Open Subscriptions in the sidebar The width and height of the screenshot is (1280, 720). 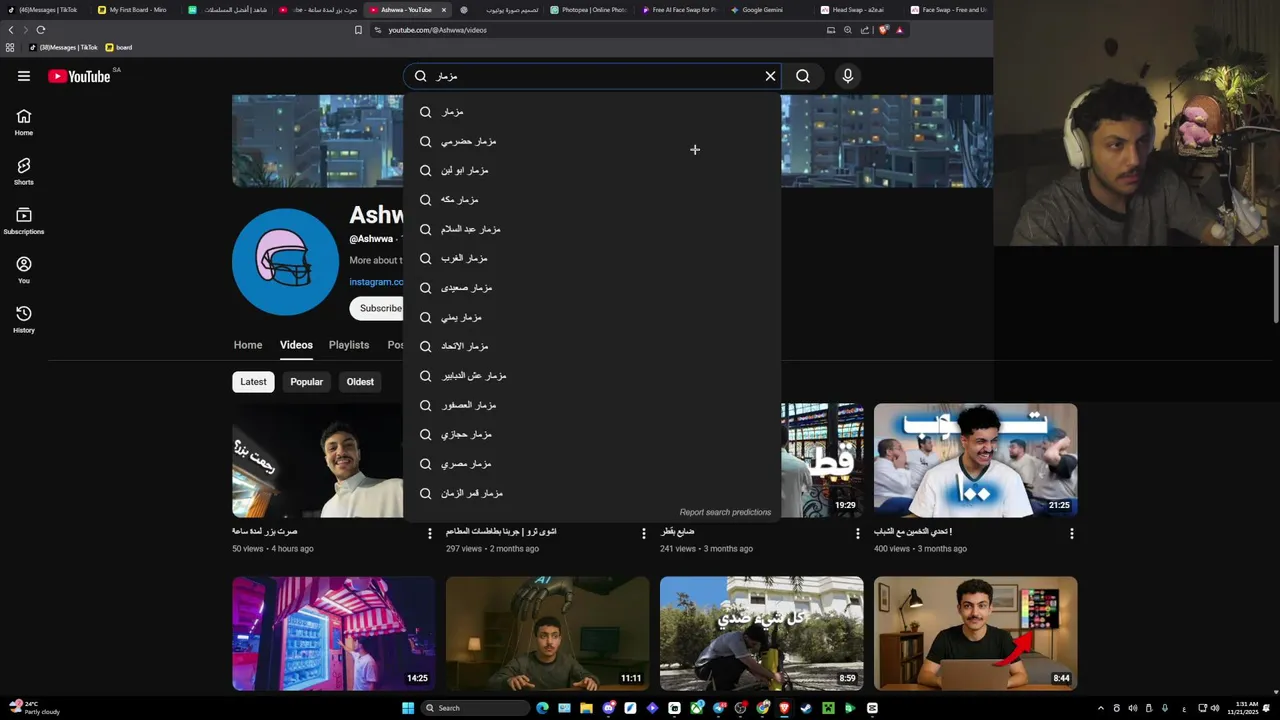[24, 221]
